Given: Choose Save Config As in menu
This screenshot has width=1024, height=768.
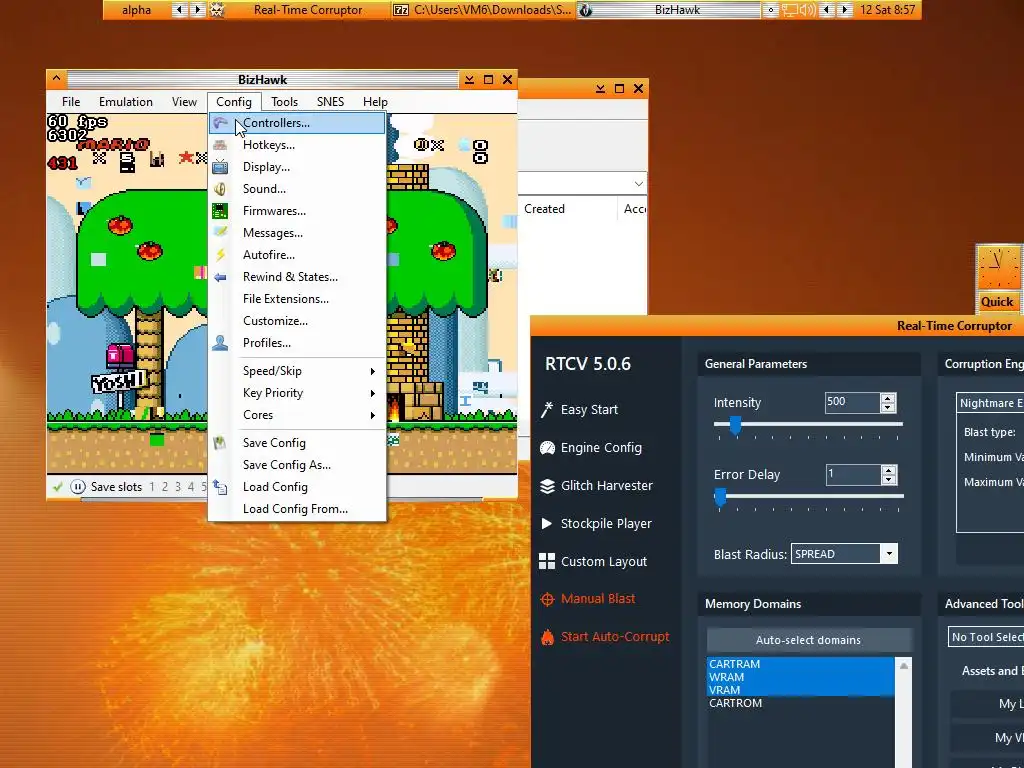Looking at the screenshot, I should coord(297,465).
